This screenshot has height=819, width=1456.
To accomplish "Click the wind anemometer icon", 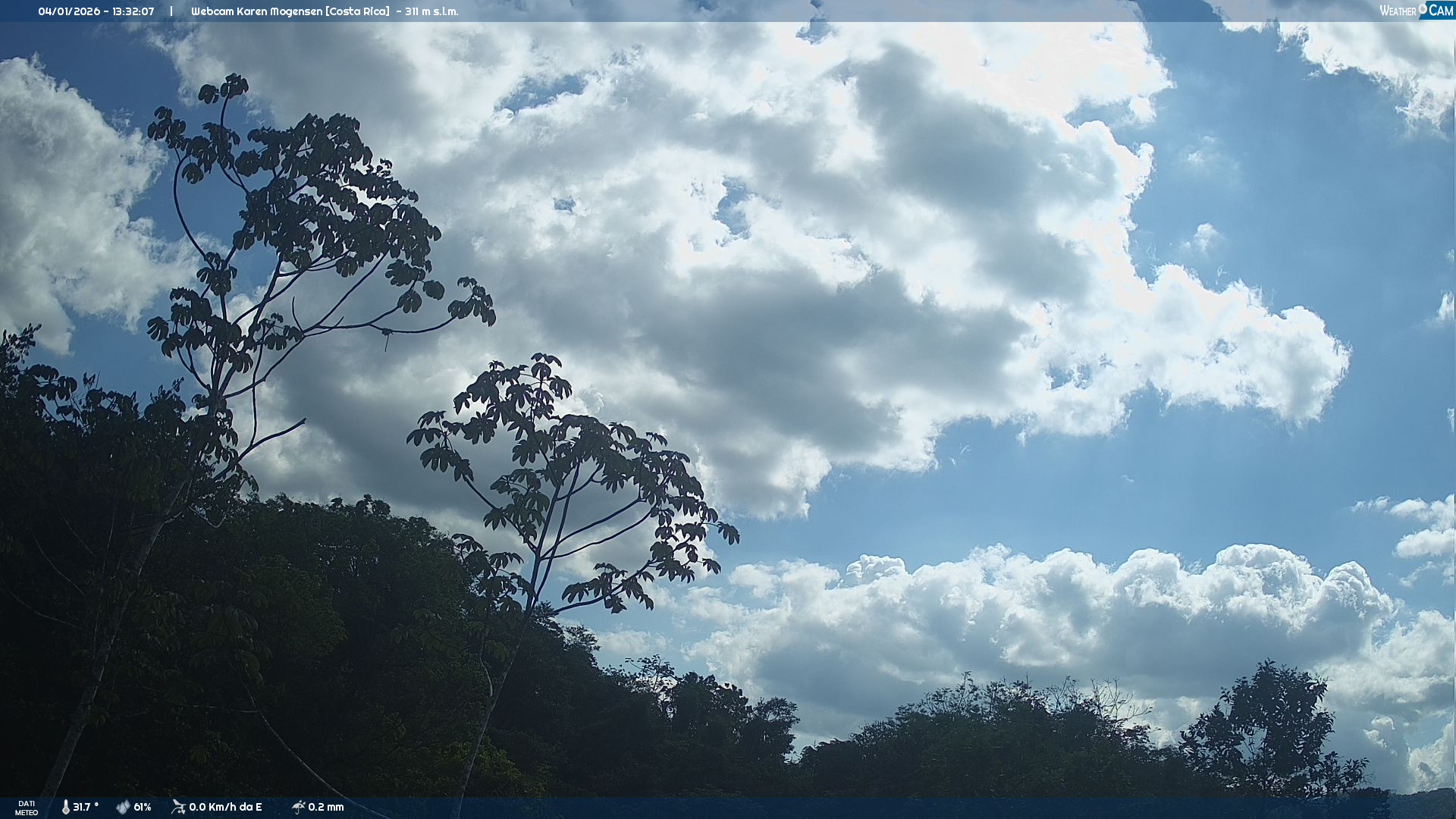I will (178, 807).
